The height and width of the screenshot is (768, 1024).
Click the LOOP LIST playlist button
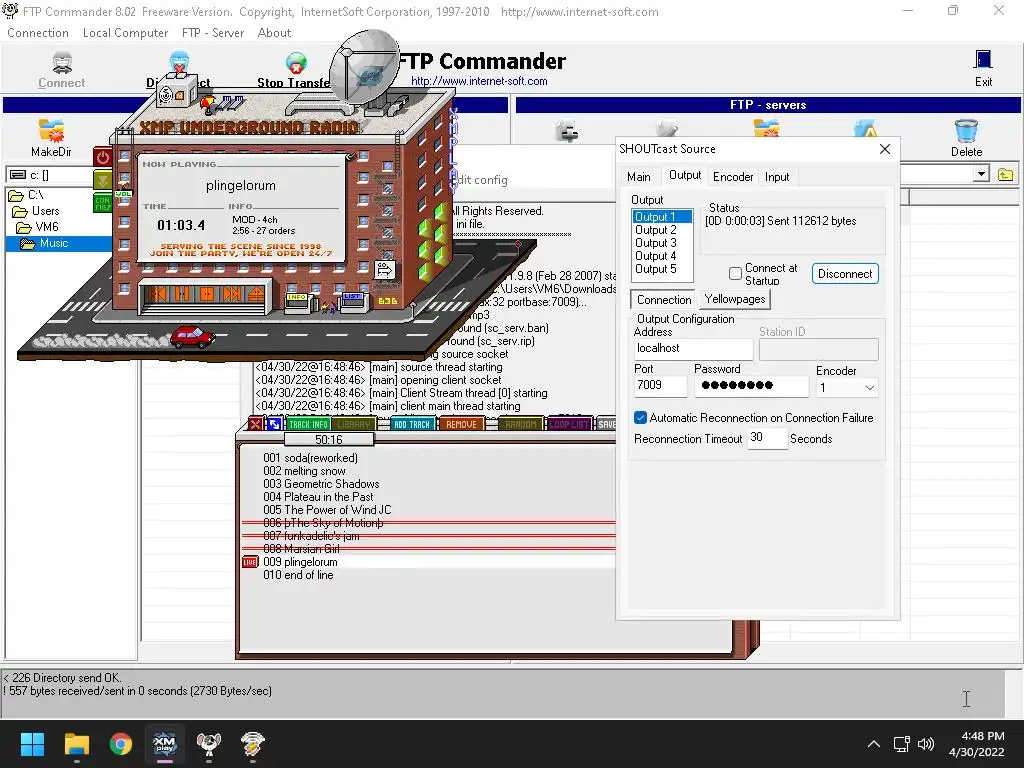coord(569,424)
